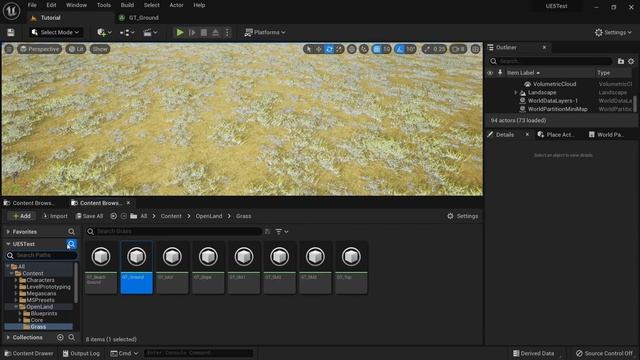Choose the Translate tool in the viewport toolbar
Screen dimensions: 640x360
(318, 49)
